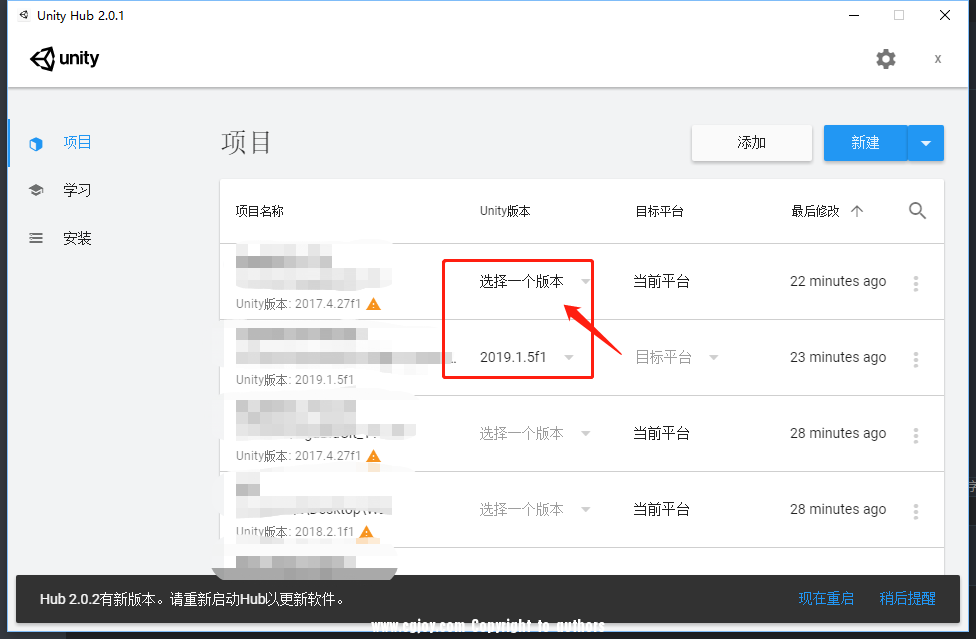This screenshot has height=639, width=976.
Task: Click 现在重启 link in update banner
Action: pyautogui.click(x=826, y=599)
